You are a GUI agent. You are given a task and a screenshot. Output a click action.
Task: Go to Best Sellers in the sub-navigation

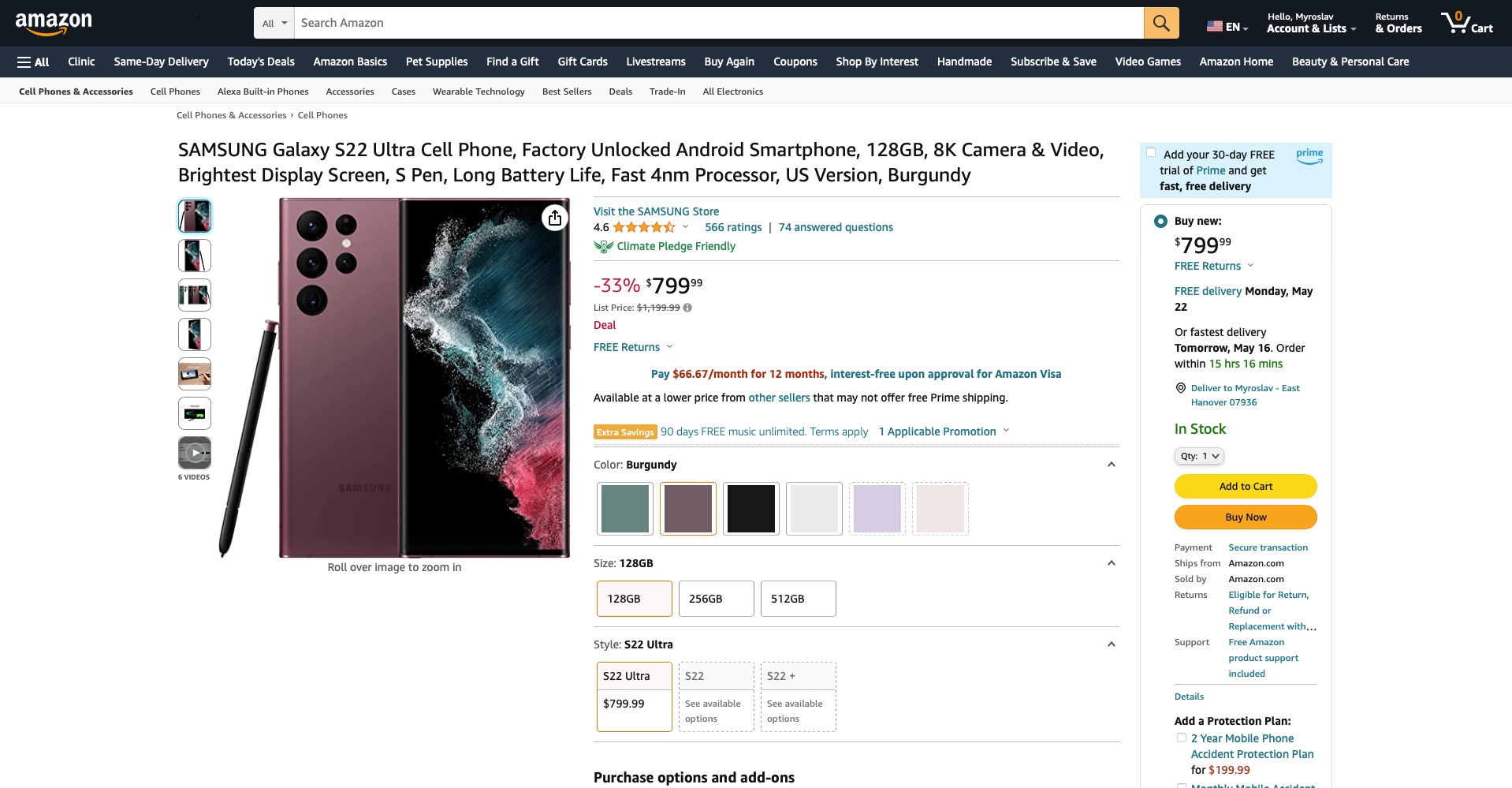coord(567,91)
